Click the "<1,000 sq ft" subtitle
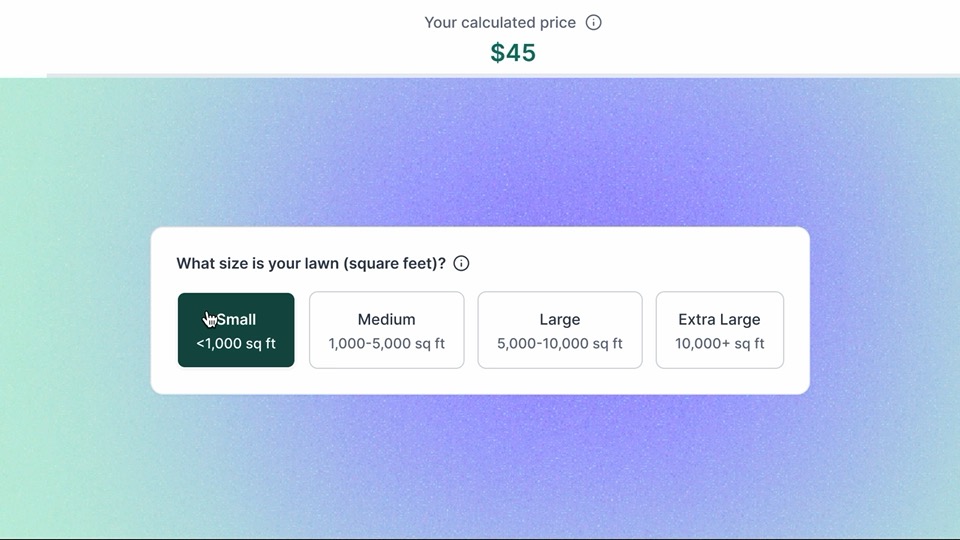 click(236, 344)
